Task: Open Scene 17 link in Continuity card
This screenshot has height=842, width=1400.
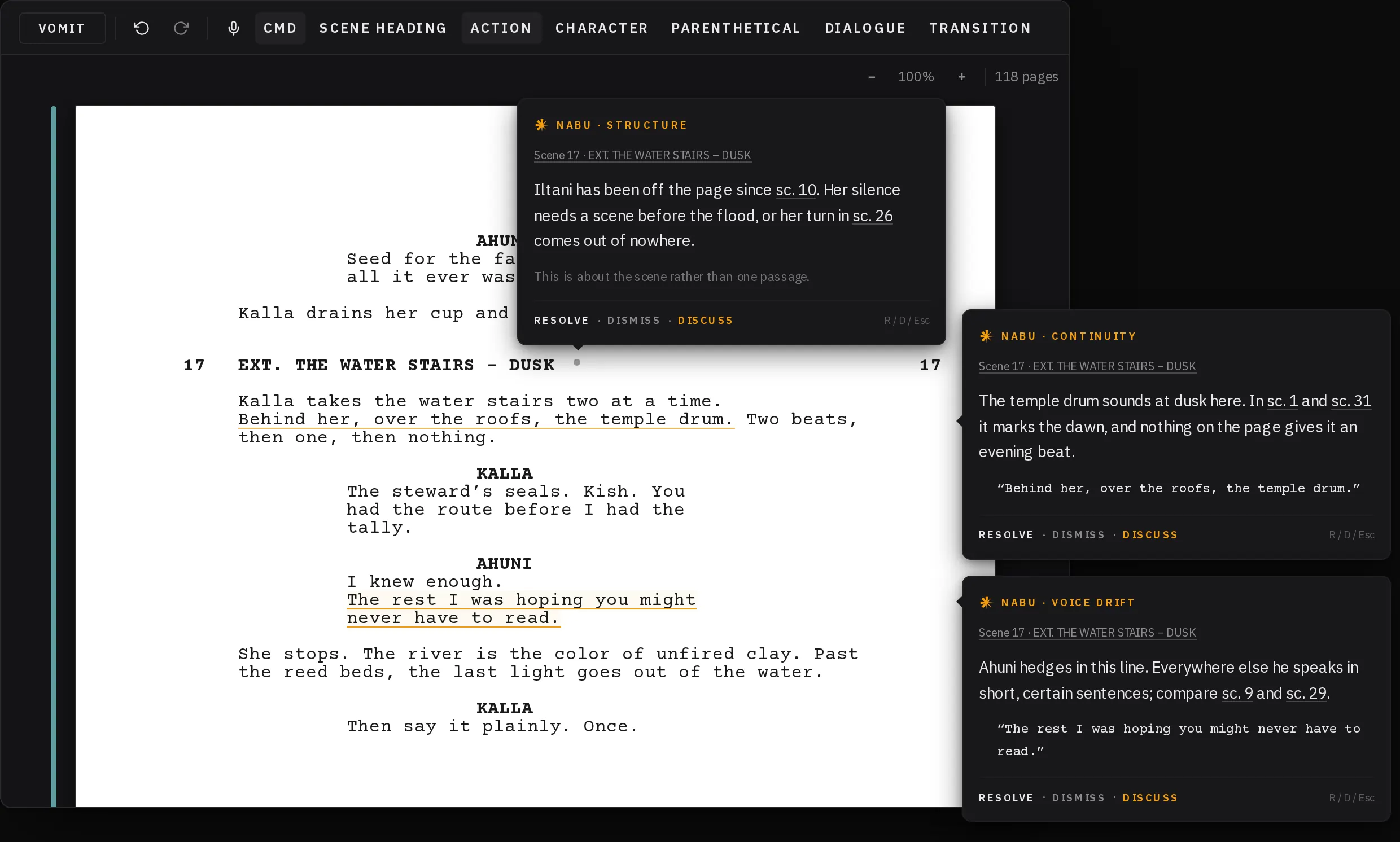Action: 1087,366
